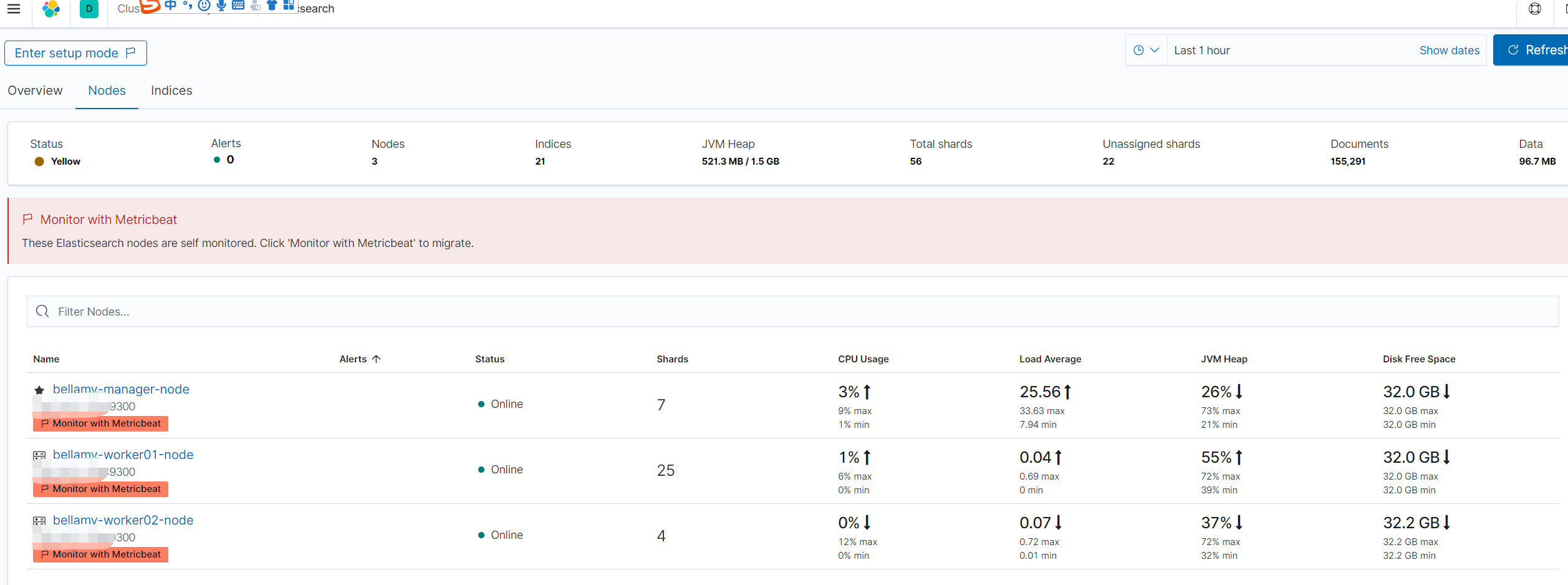Toggle the Chinese 中 input mode icon
This screenshot has height=585, width=1568.
pos(170,6)
